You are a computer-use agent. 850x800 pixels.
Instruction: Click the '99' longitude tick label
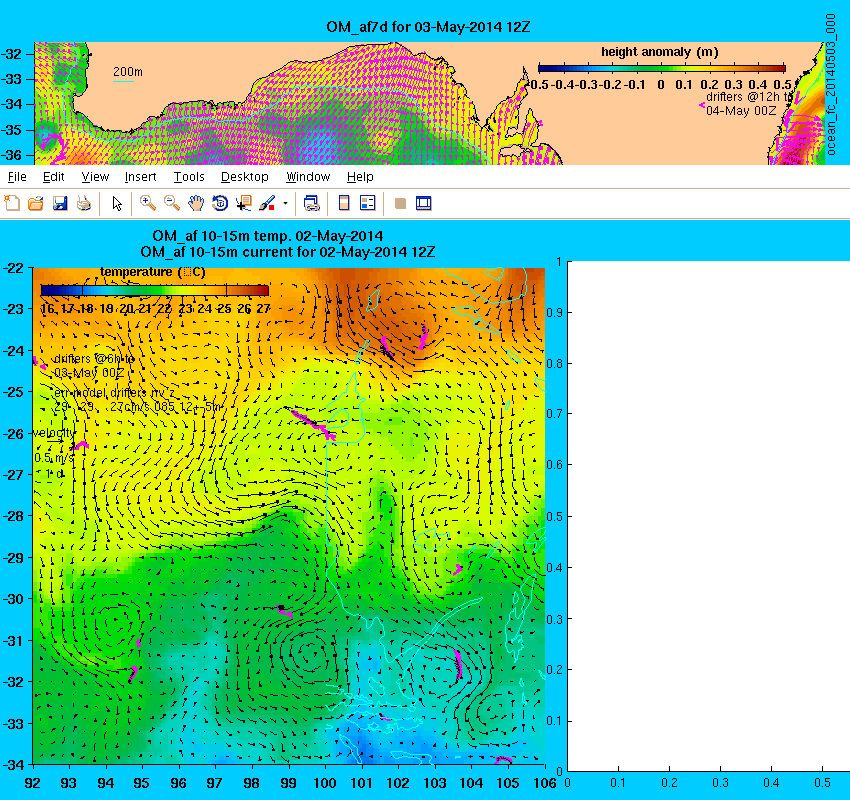point(288,783)
